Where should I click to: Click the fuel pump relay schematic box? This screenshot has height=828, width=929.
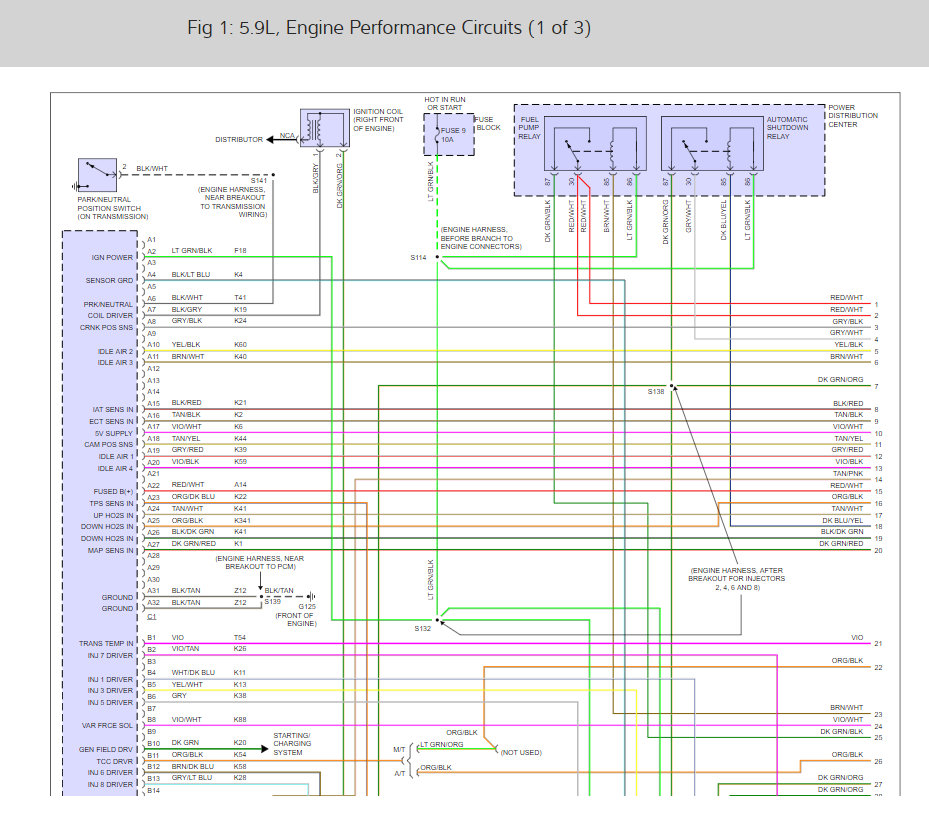595,143
